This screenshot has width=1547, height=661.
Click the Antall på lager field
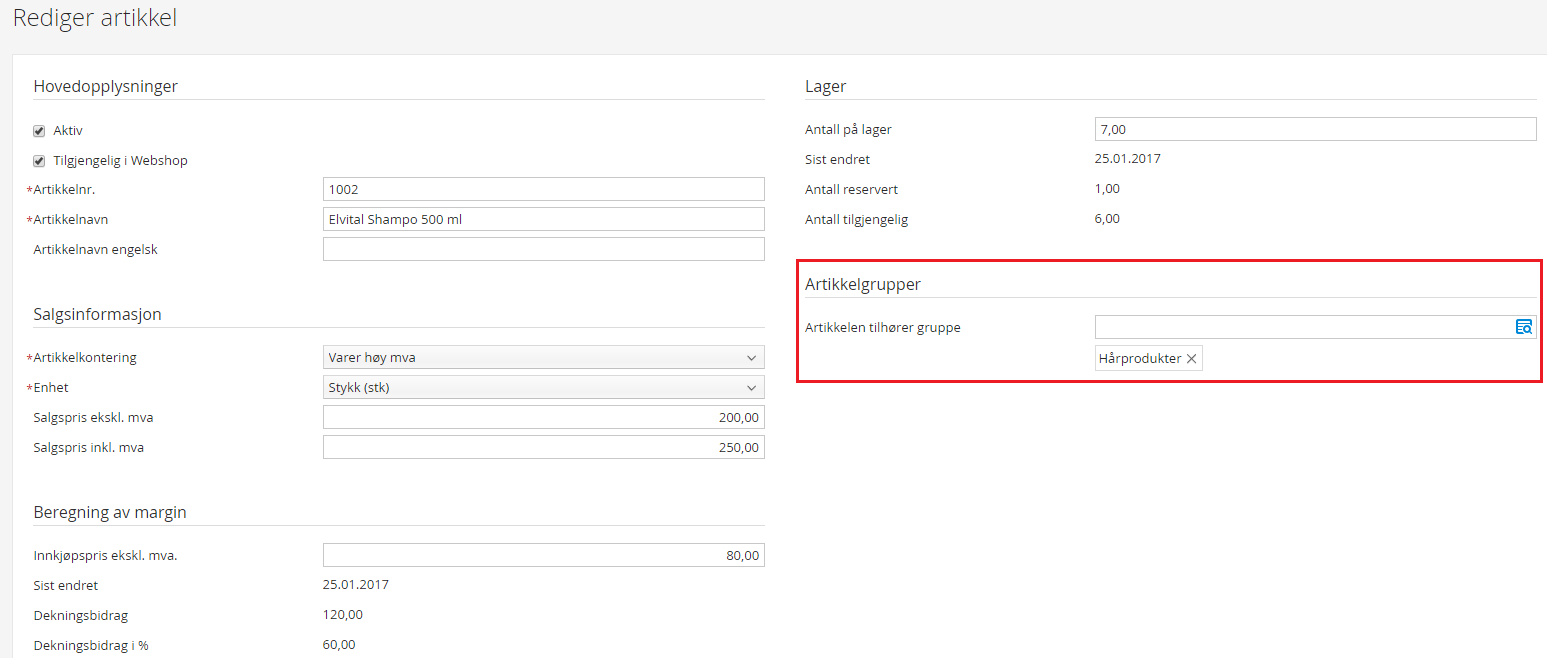pos(1315,129)
